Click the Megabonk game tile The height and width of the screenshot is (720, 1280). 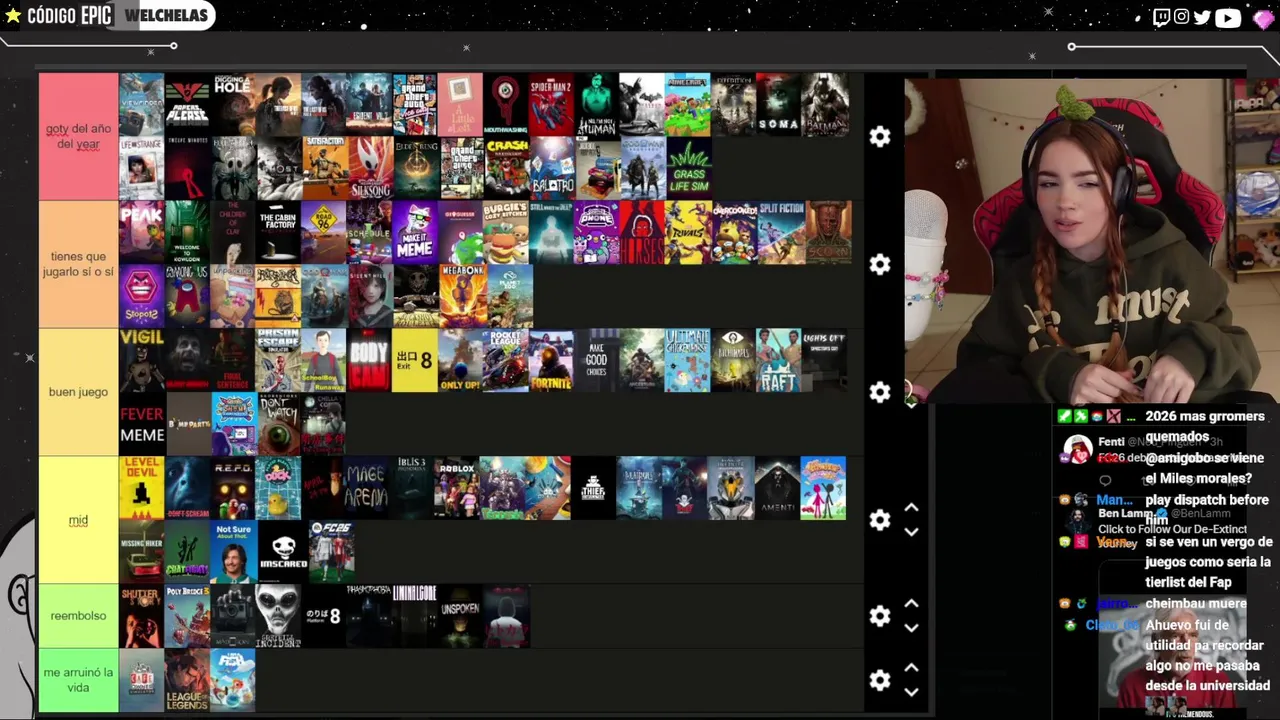463,296
